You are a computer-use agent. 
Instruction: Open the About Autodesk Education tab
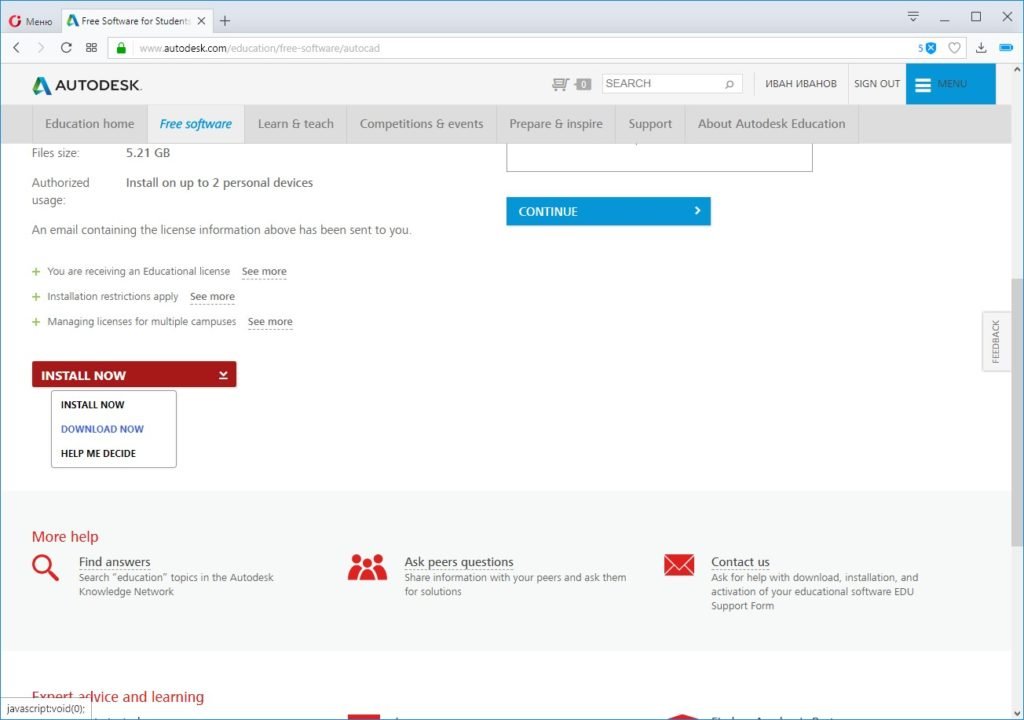click(771, 123)
